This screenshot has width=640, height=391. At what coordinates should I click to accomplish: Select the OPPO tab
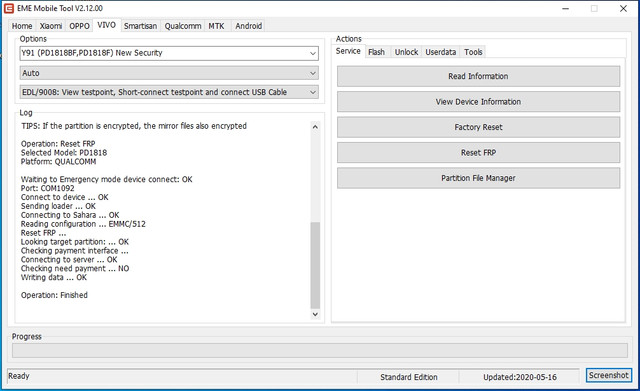point(79,26)
